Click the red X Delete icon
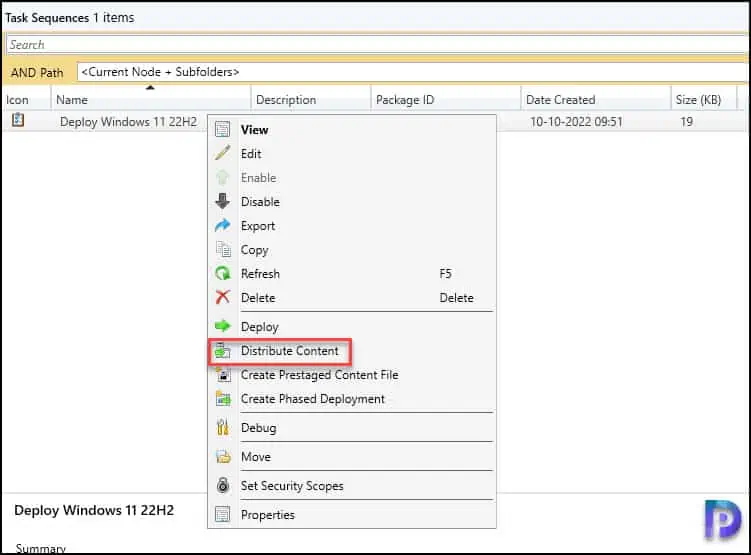The image size is (751, 555). point(222,297)
